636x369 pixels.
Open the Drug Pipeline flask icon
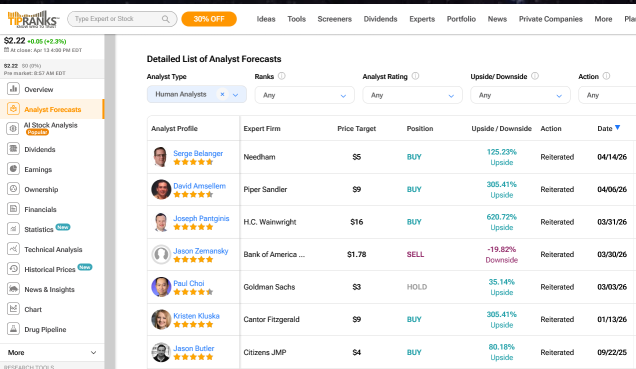click(13, 329)
